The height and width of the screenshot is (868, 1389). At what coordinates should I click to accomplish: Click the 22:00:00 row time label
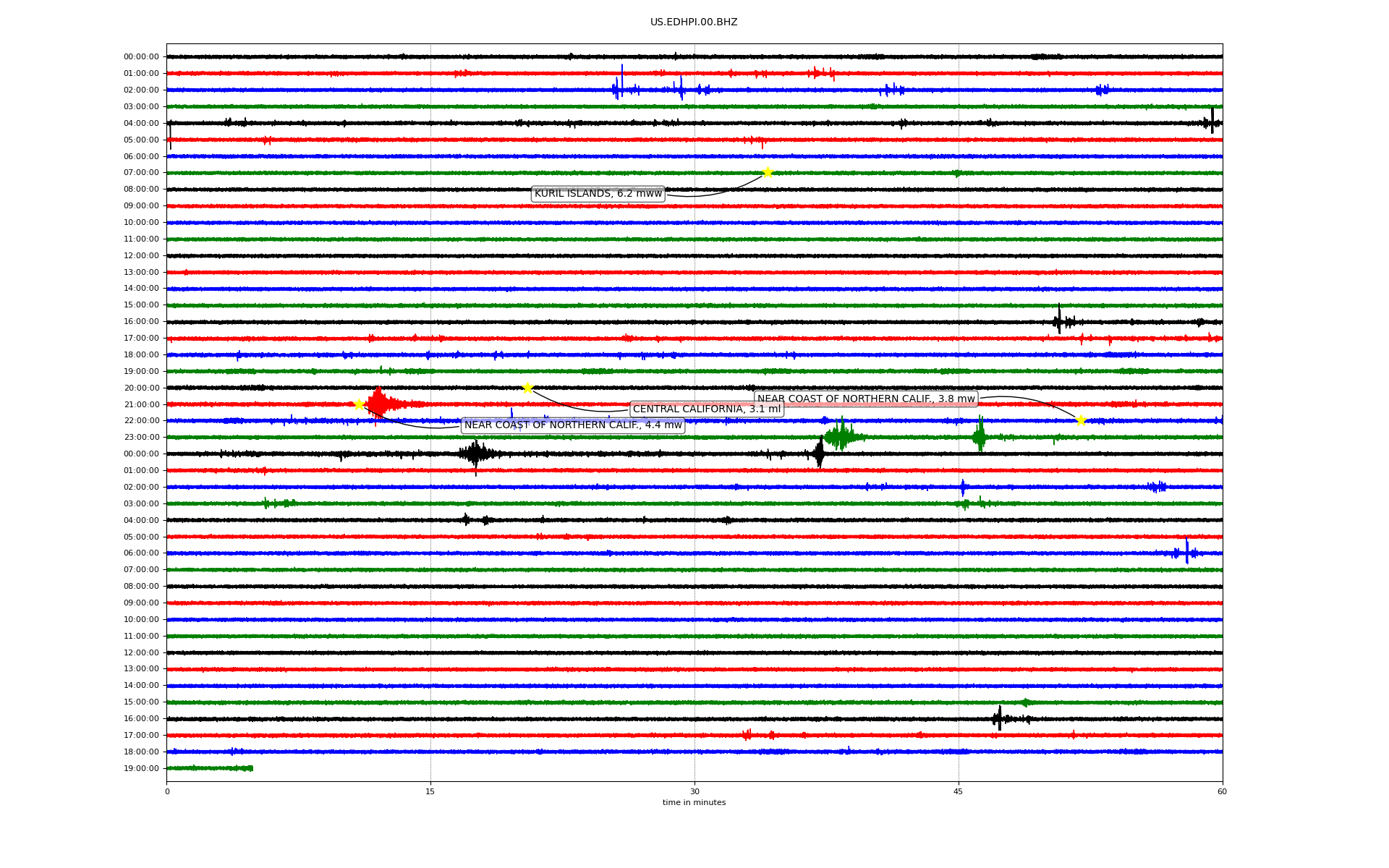141,420
